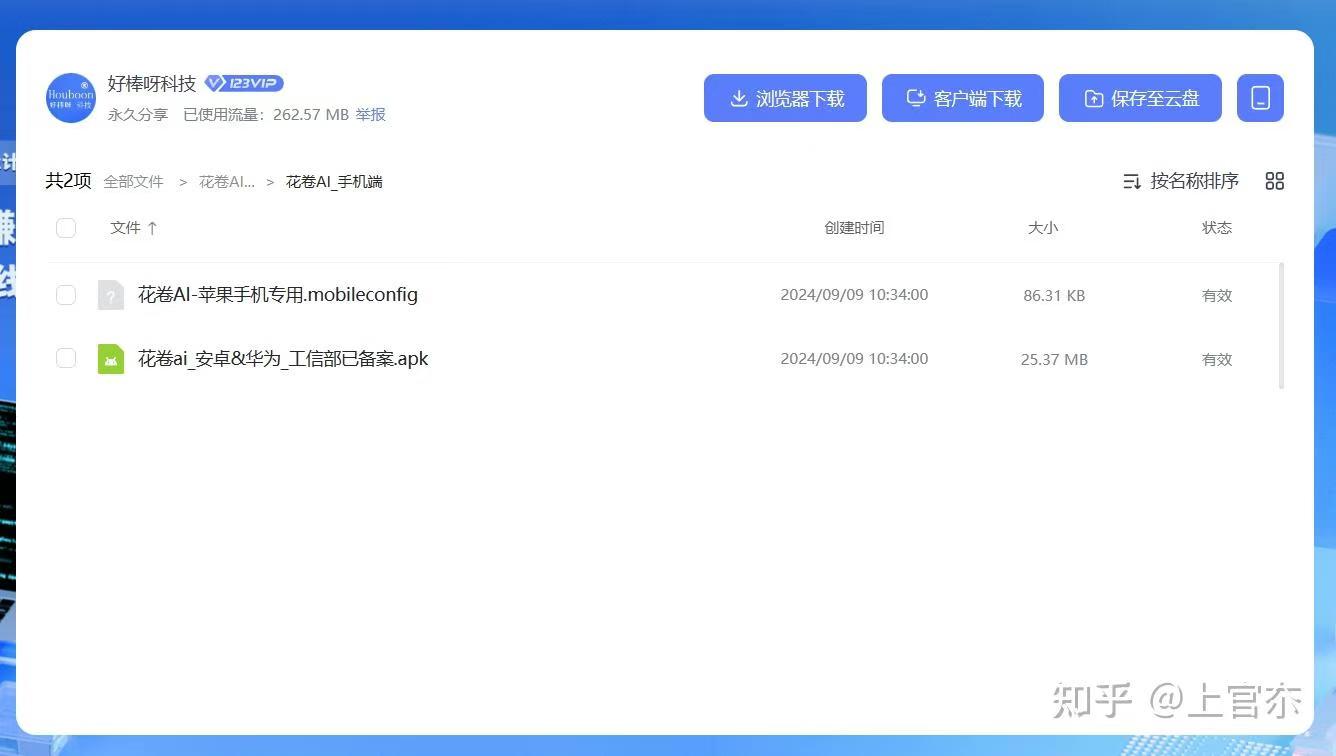Click the unknown file icon for mobileconfig
This screenshot has width=1336, height=756.
pos(111,295)
